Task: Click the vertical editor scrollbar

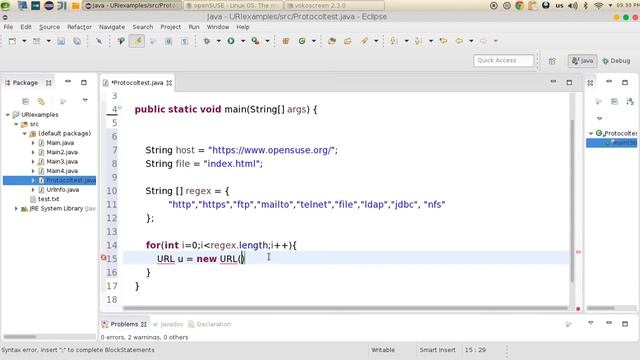Action: 572,200
